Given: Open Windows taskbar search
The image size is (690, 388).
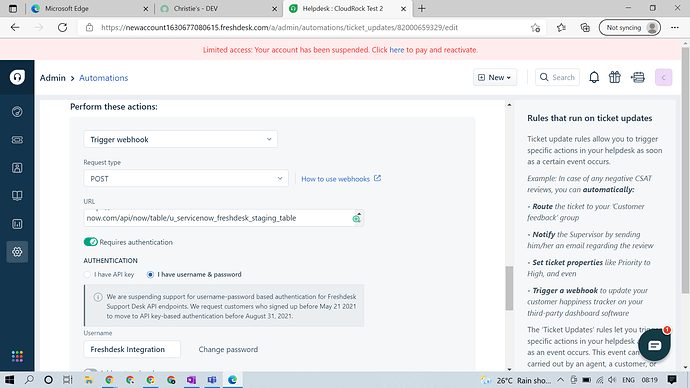Looking at the screenshot, I should [x=29, y=380].
